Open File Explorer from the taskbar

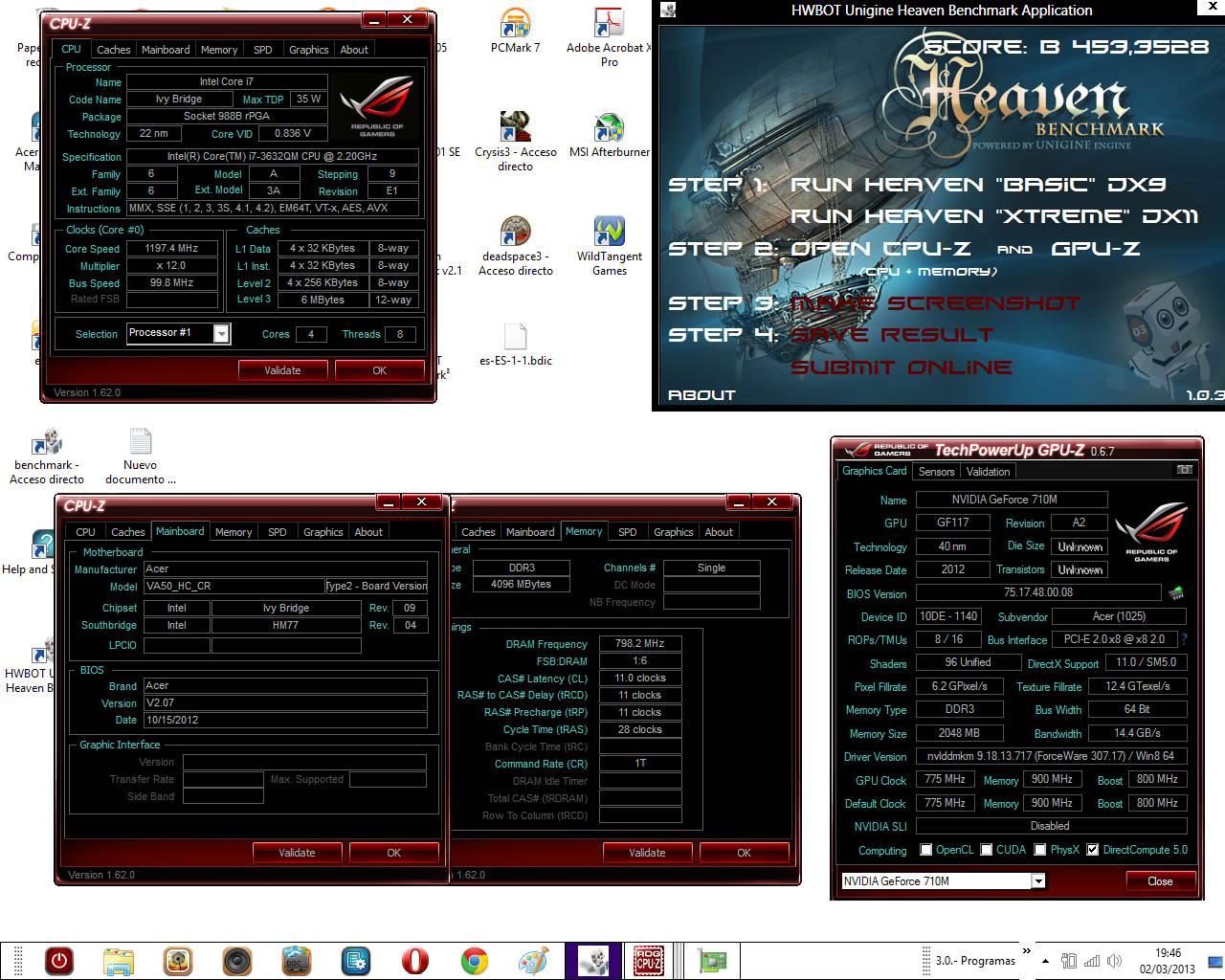pyautogui.click(x=119, y=961)
